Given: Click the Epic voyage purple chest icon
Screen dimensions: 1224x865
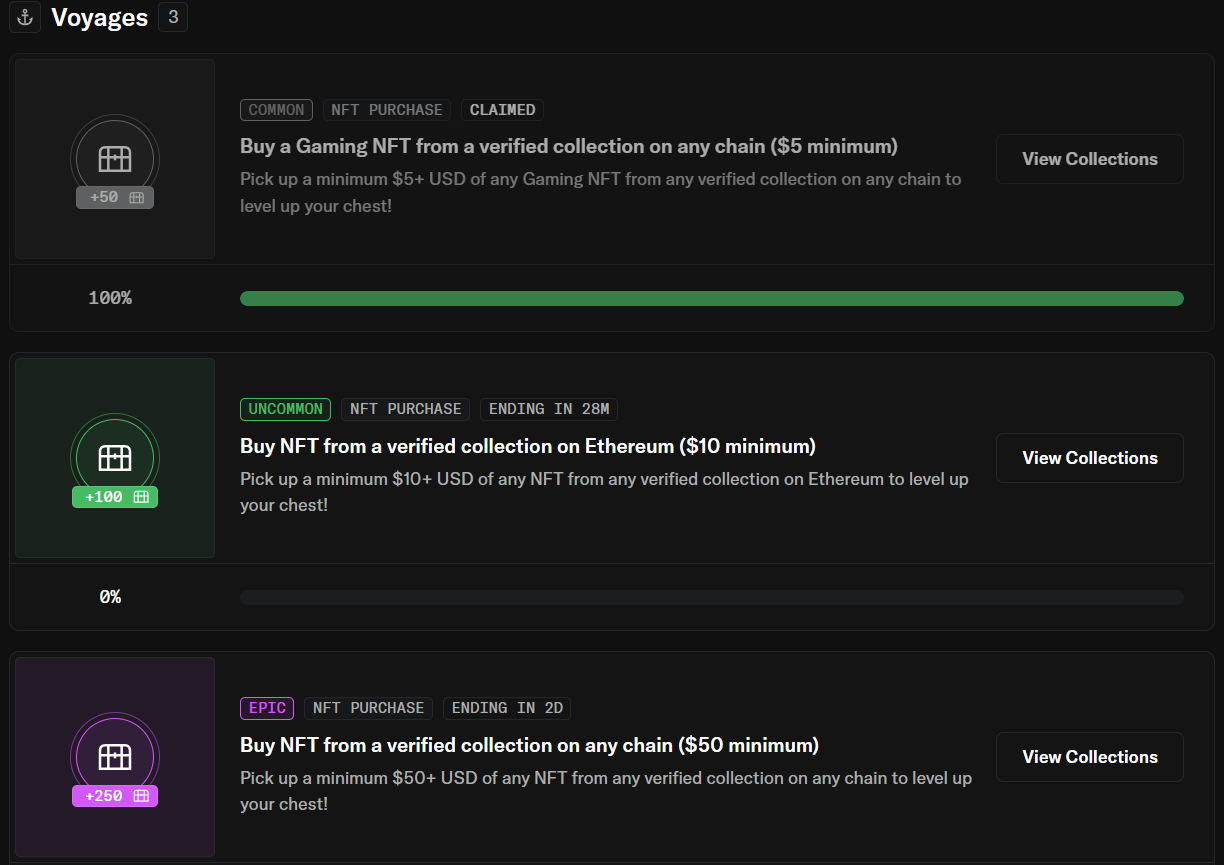Looking at the screenshot, I should click(115, 756).
